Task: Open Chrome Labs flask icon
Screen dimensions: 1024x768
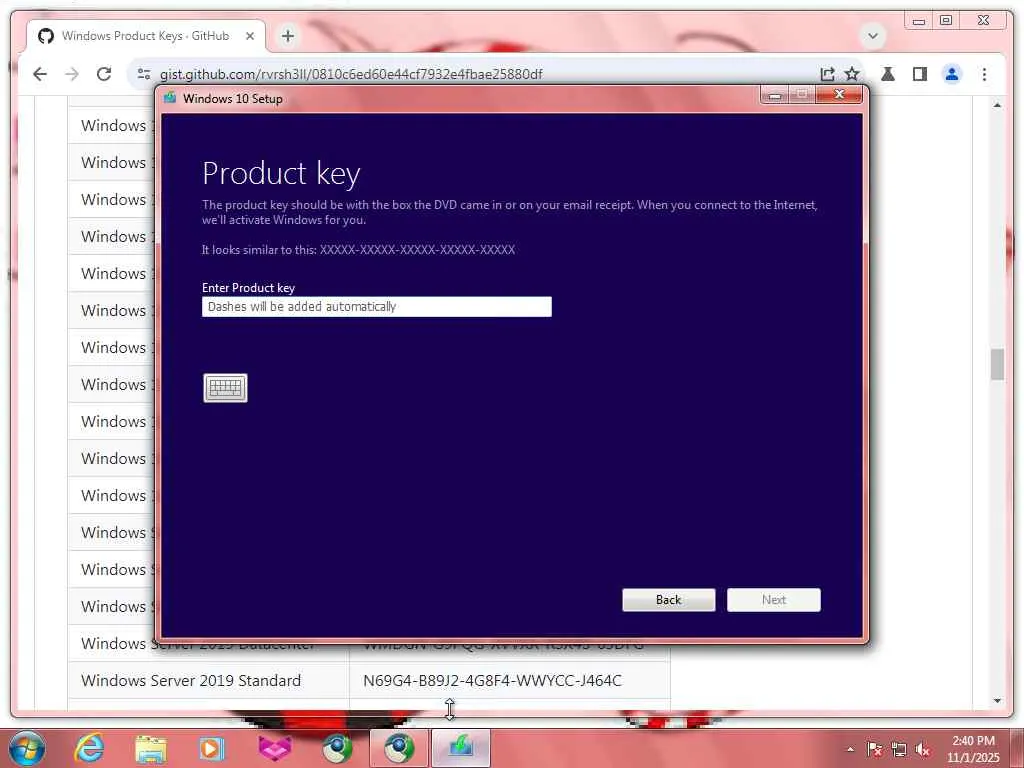Action: point(888,74)
